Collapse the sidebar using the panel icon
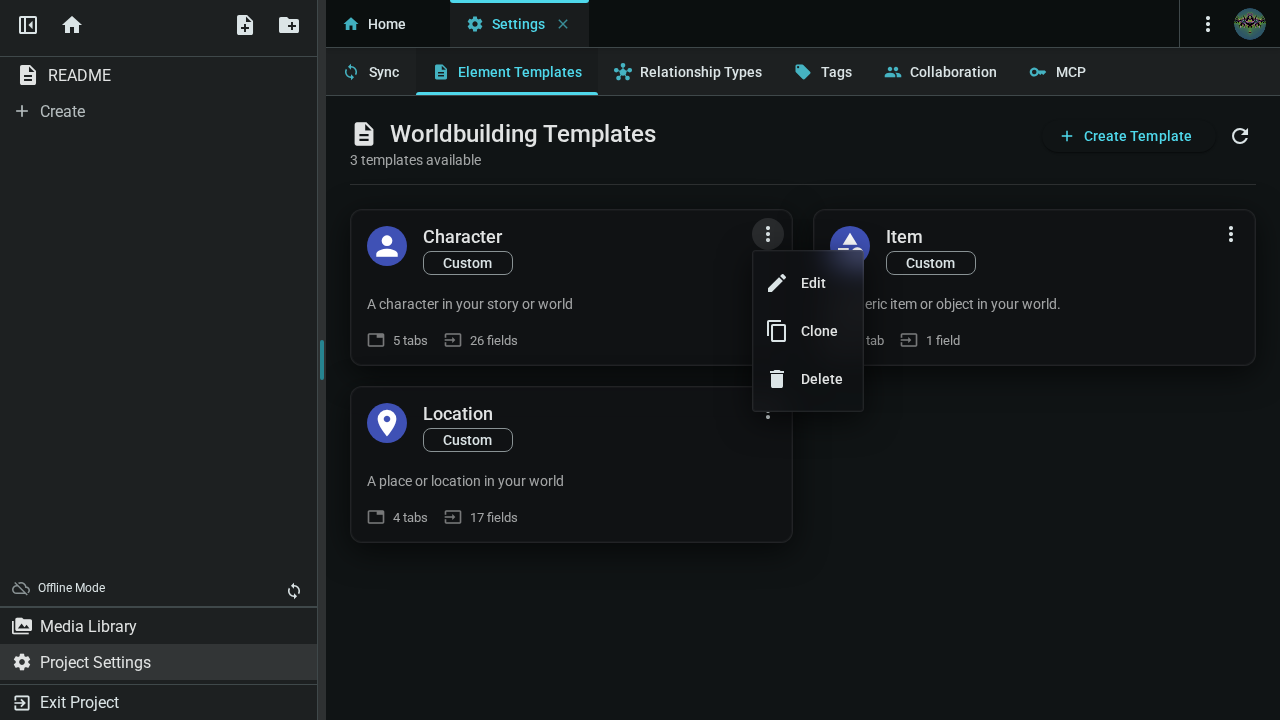The image size is (1280, 720). [27, 25]
